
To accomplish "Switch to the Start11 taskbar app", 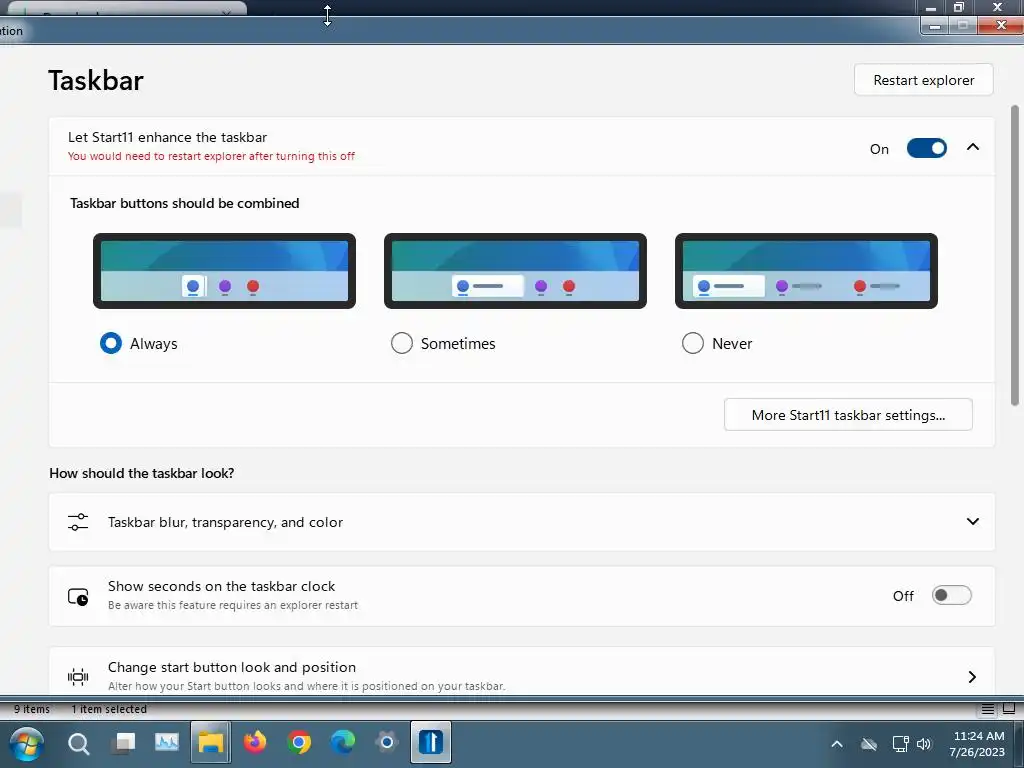I will pyautogui.click(x=430, y=743).
